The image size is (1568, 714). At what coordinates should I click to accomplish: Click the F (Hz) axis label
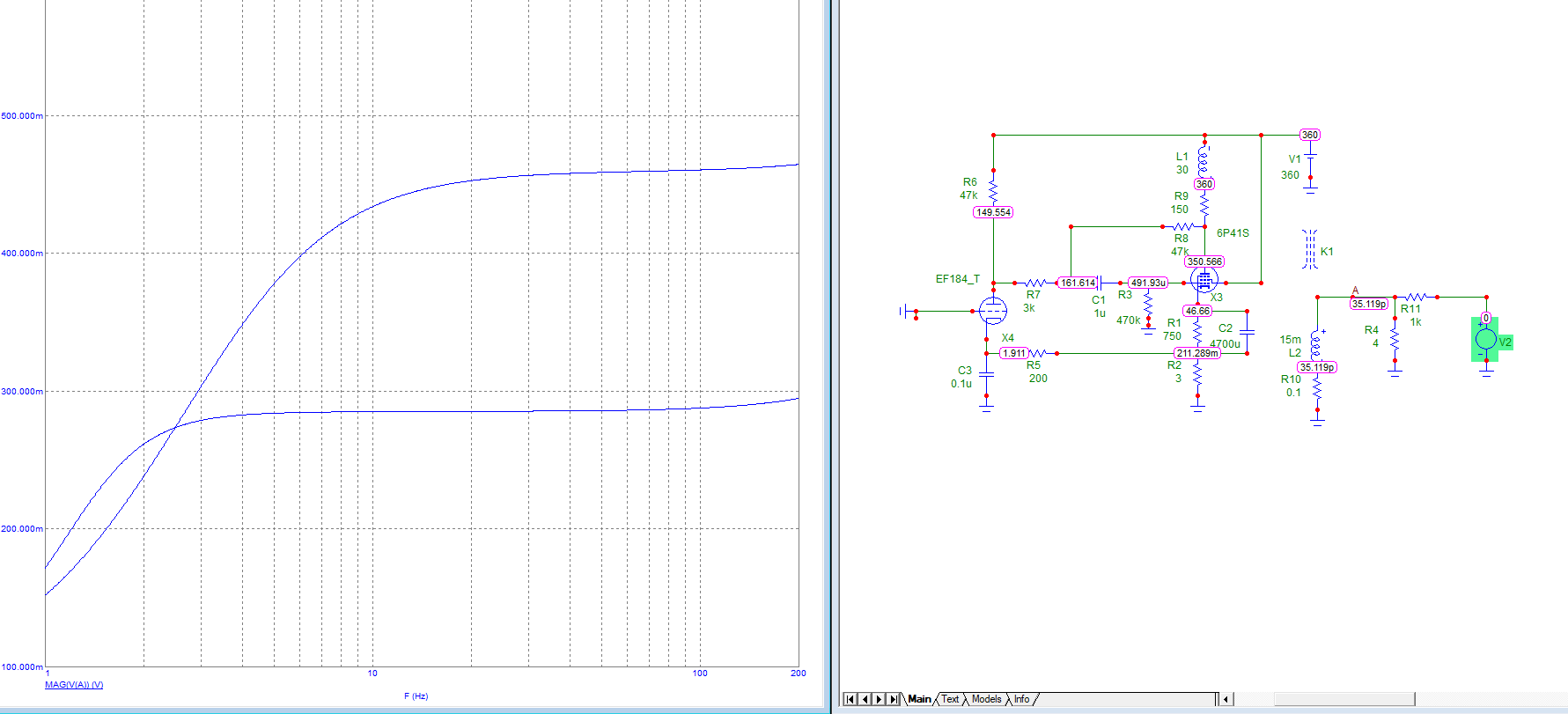pyautogui.click(x=416, y=696)
